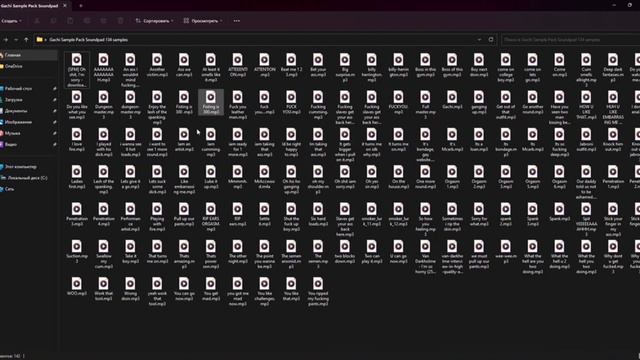Click the Knock him out.mp3 file name
Image resolution: width=640 pixels, height=360 pixels.
[x=613, y=147]
